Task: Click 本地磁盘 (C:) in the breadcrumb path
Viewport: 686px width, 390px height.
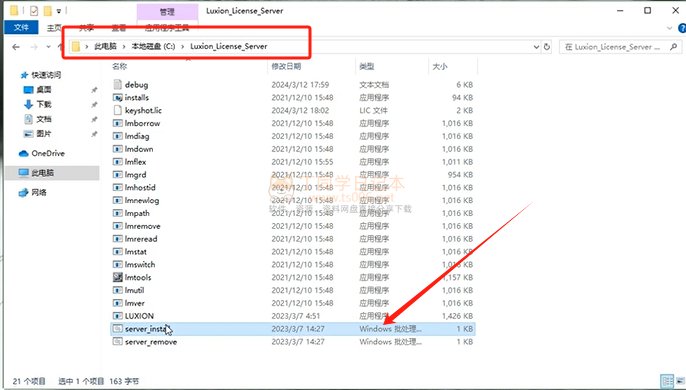Action: click(153, 46)
